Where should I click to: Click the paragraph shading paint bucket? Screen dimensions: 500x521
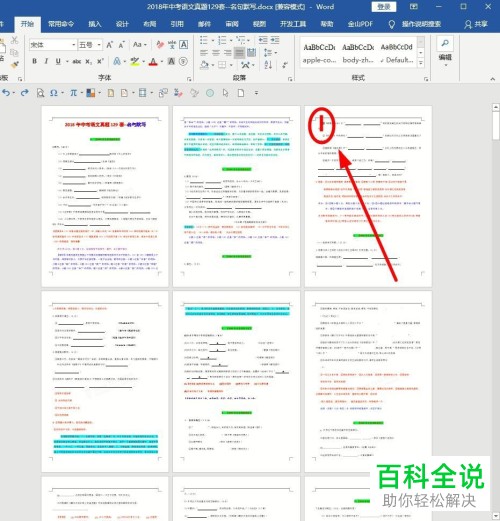(204, 65)
